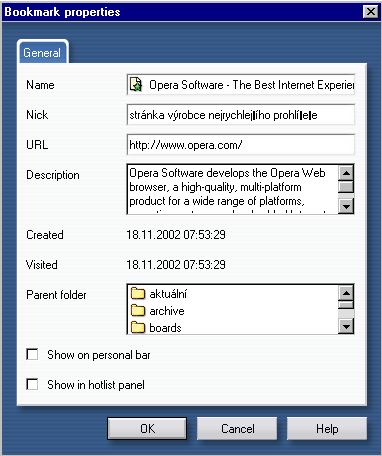382x456 pixels.
Task: Enable Show in hotlist panel checkbox
Action: coord(32,384)
